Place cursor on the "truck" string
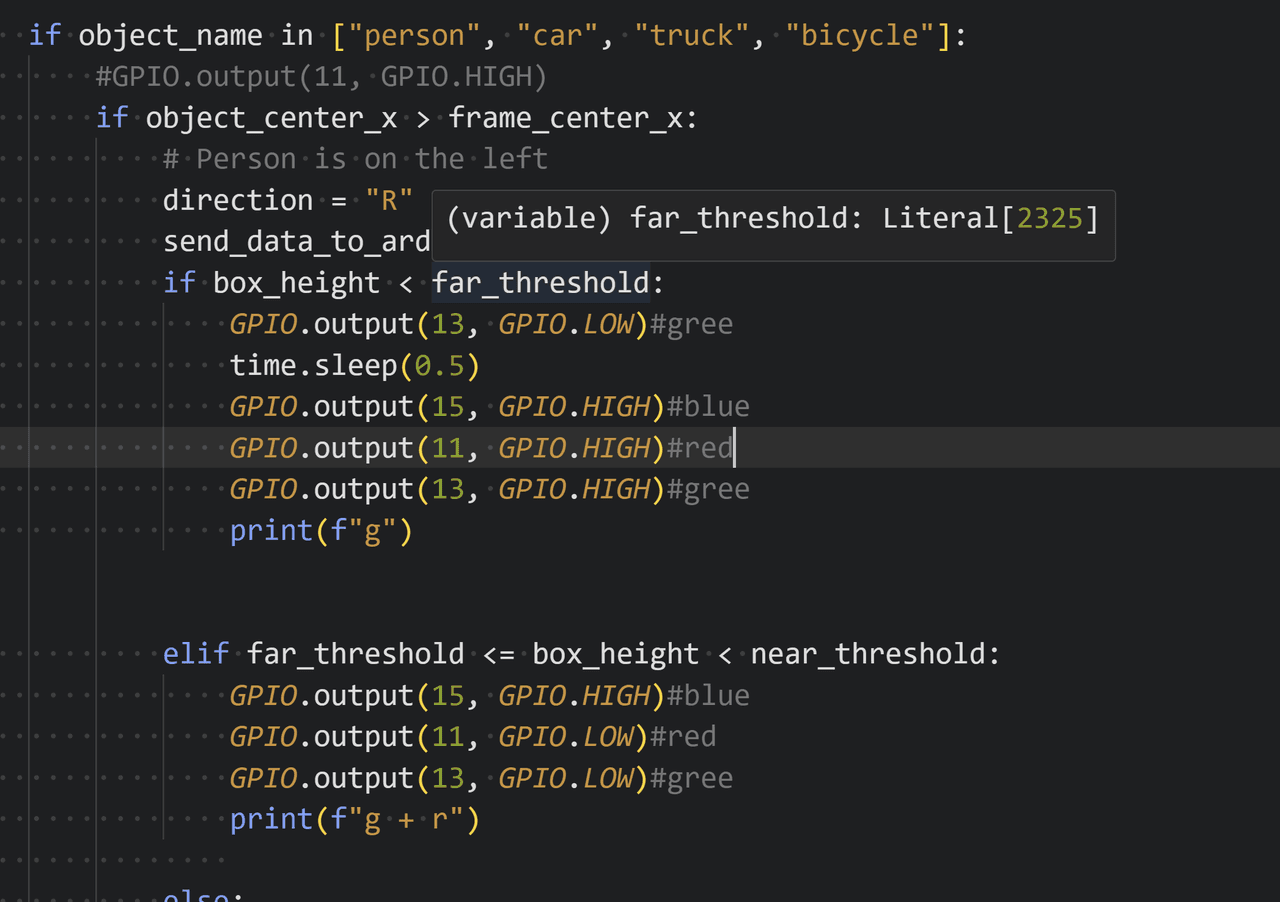The width and height of the screenshot is (1280, 902). point(691,36)
